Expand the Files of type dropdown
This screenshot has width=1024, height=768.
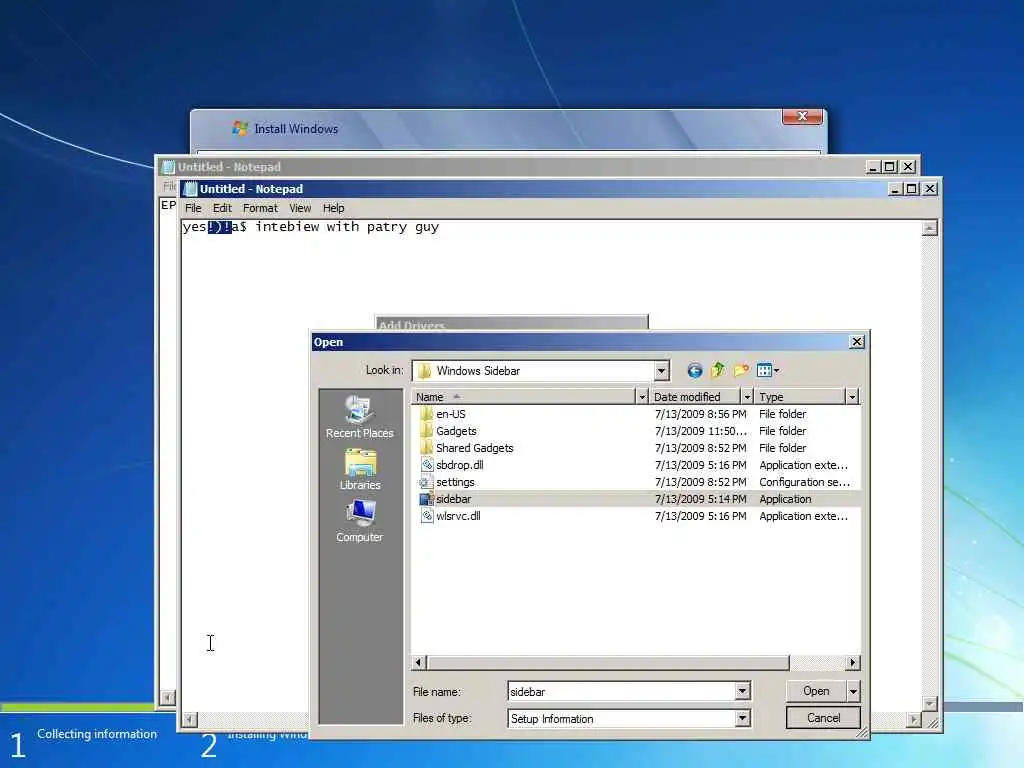tap(742, 718)
